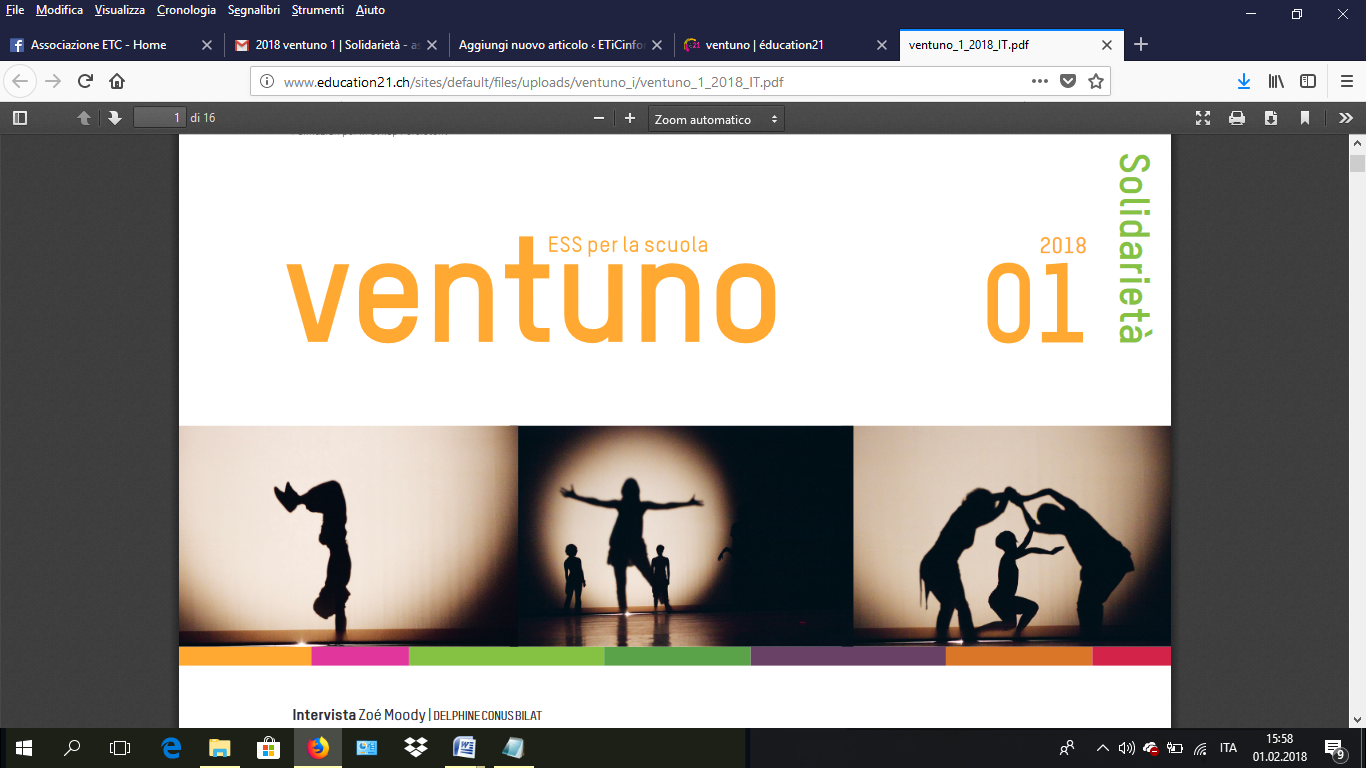Open page actions three-dot menu
This screenshot has width=1366, height=768.
pos(1040,82)
